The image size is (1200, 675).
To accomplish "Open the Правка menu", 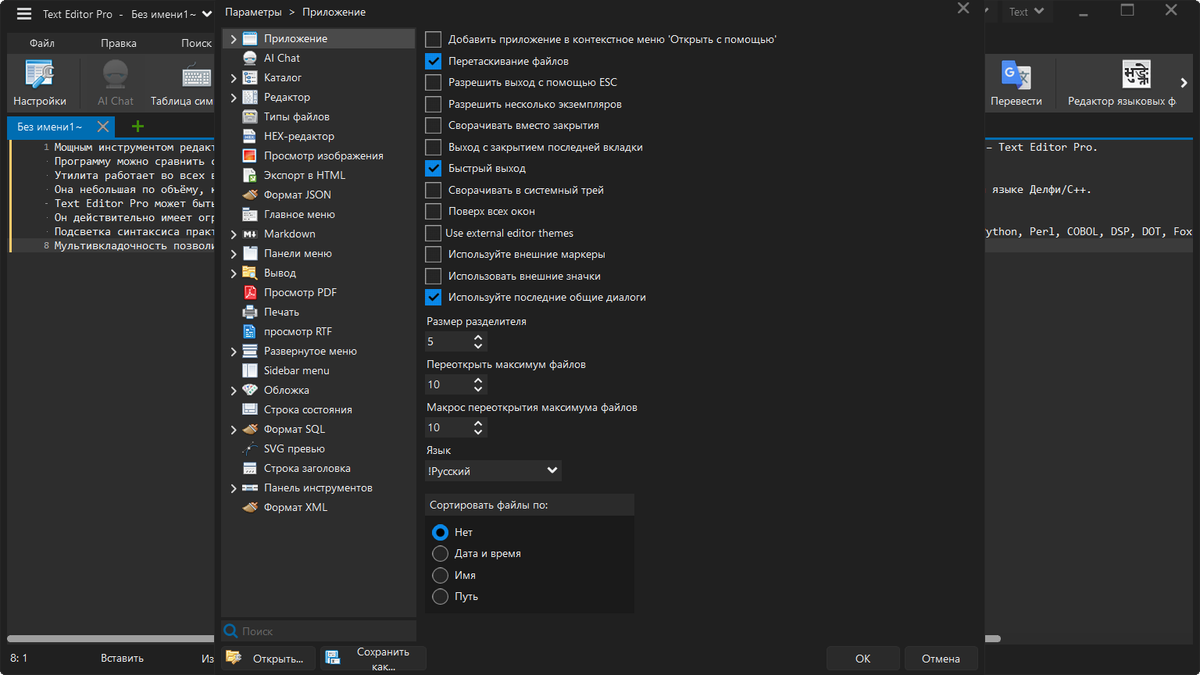I will point(118,43).
